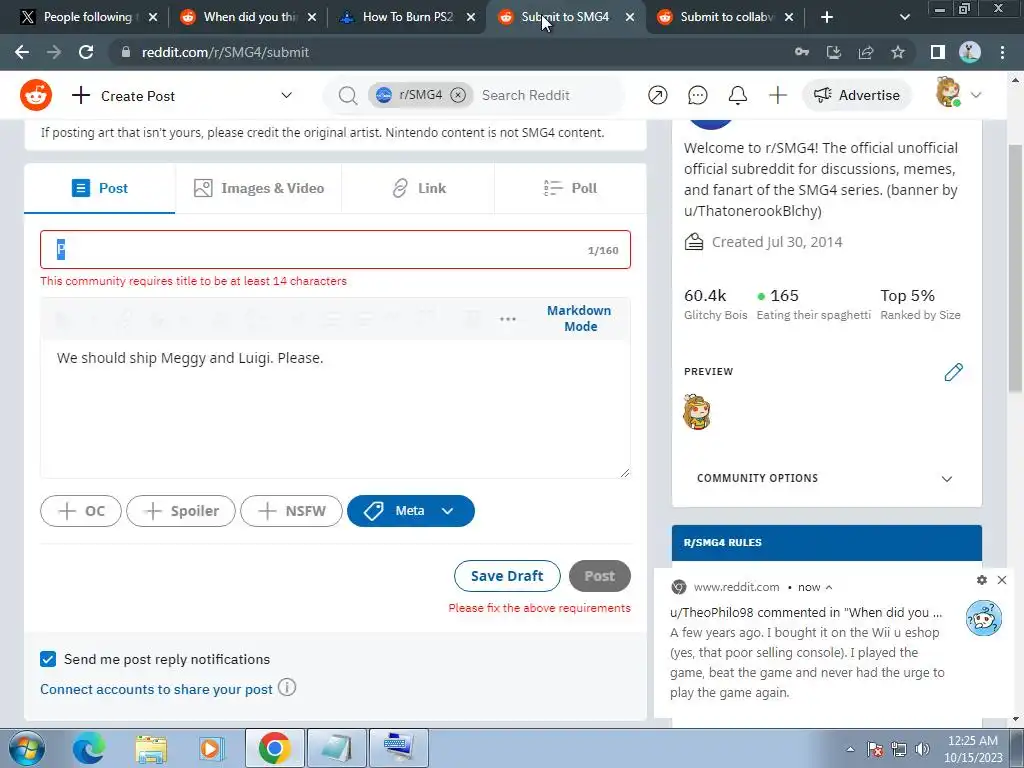
Task: Expand the user account menu
Action: coord(976,95)
